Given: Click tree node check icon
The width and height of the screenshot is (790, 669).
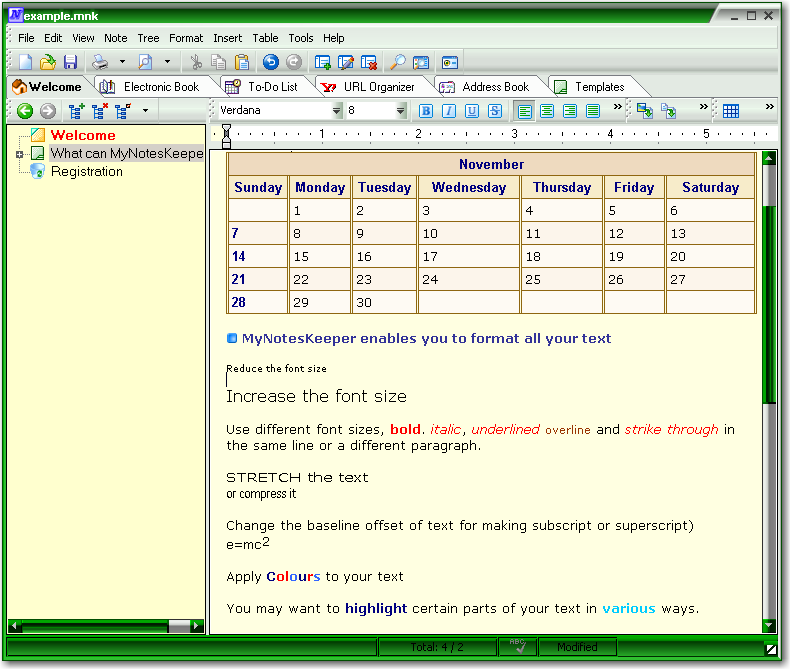Looking at the screenshot, I should click(123, 111).
